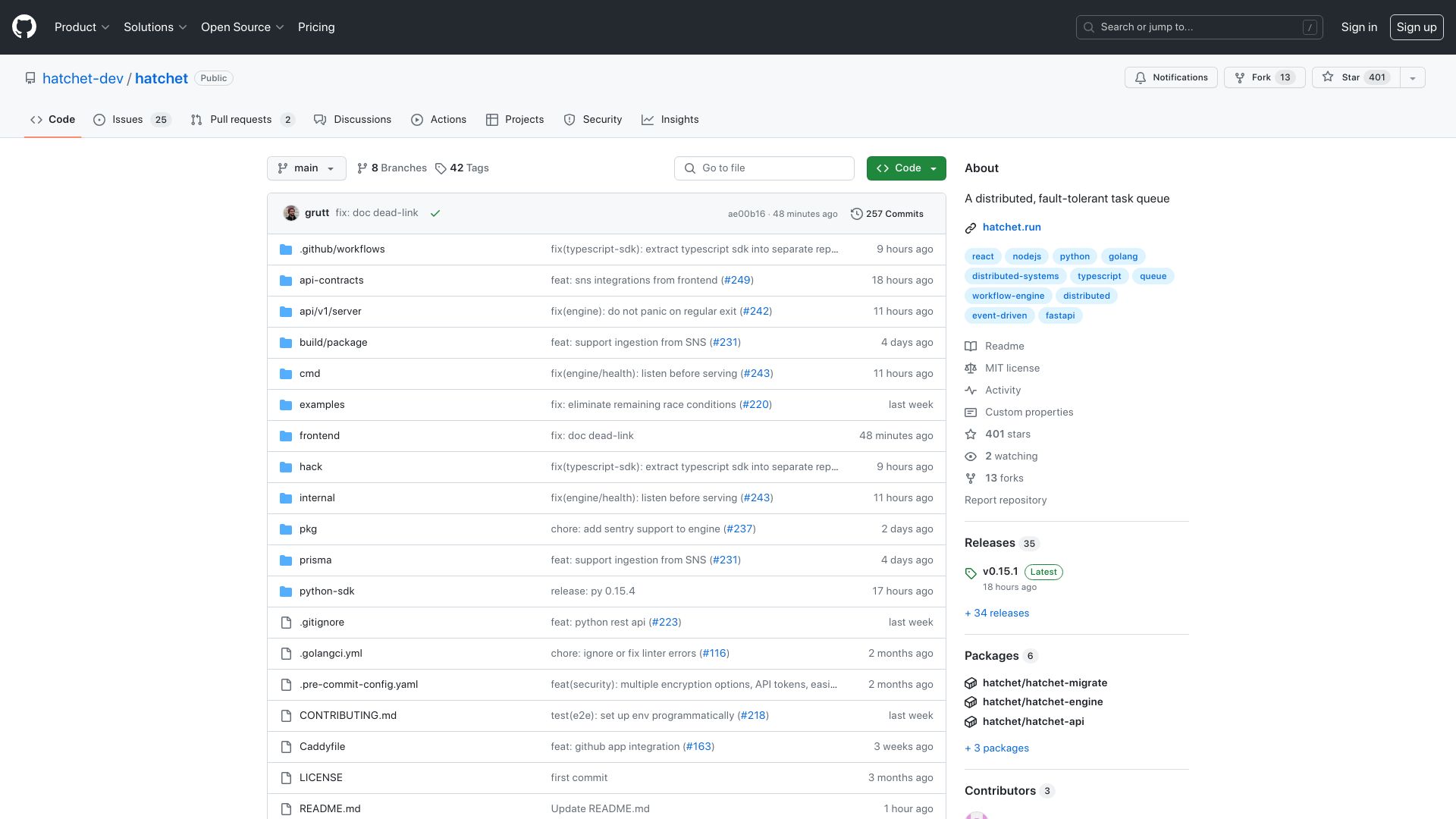The image size is (1456, 819).
Task: Click the repository icon before hatchet-dev
Action: point(30,78)
